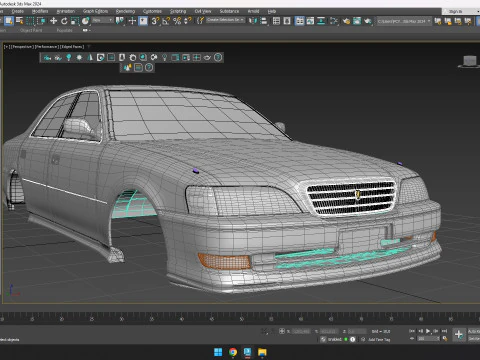This screenshot has height=360, width=480.
Task: Click eye icon in floating toolbar
Action: click(x=207, y=57)
